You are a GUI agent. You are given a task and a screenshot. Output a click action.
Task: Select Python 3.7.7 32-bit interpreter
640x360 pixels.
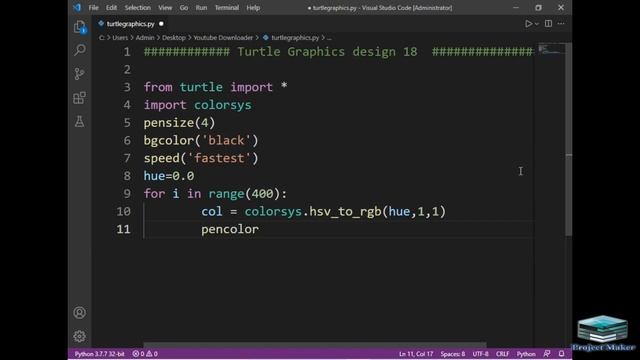tap(99, 354)
